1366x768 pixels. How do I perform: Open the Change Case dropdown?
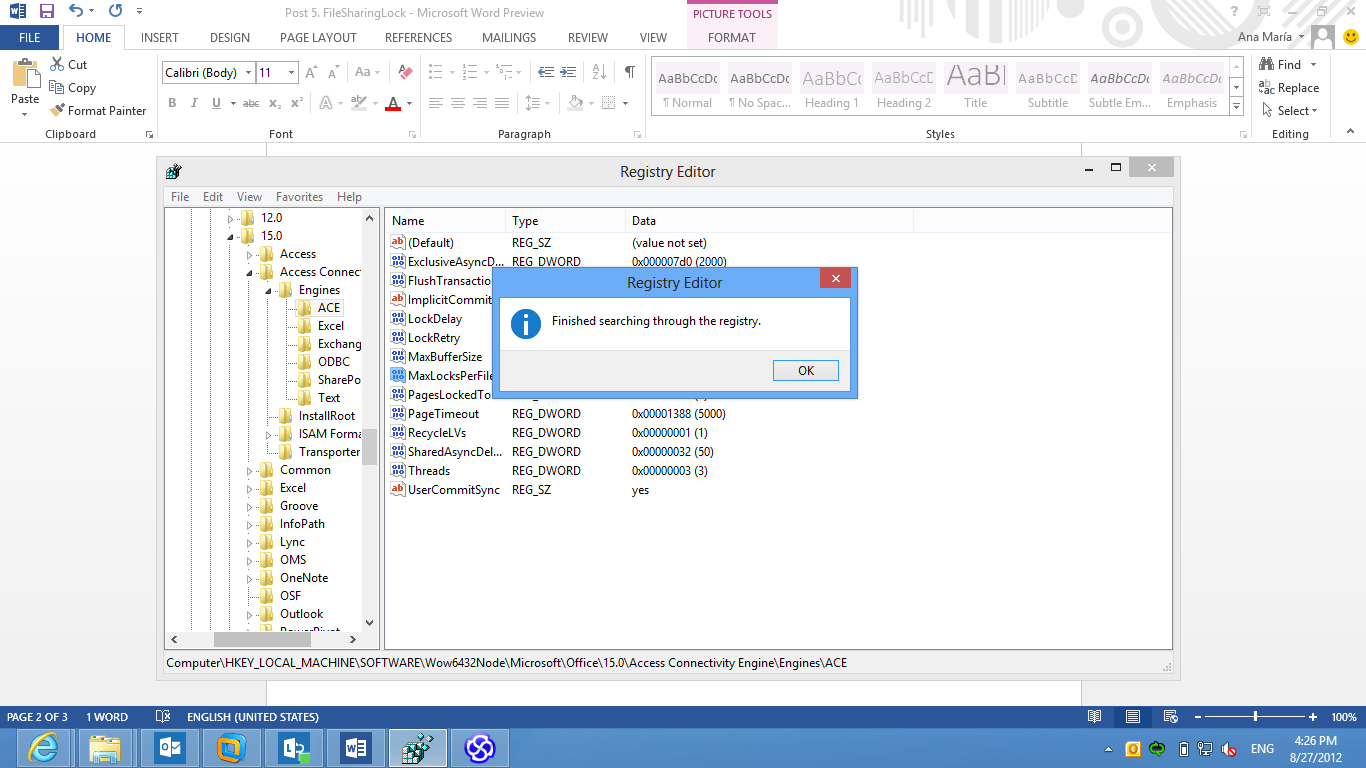click(x=367, y=72)
